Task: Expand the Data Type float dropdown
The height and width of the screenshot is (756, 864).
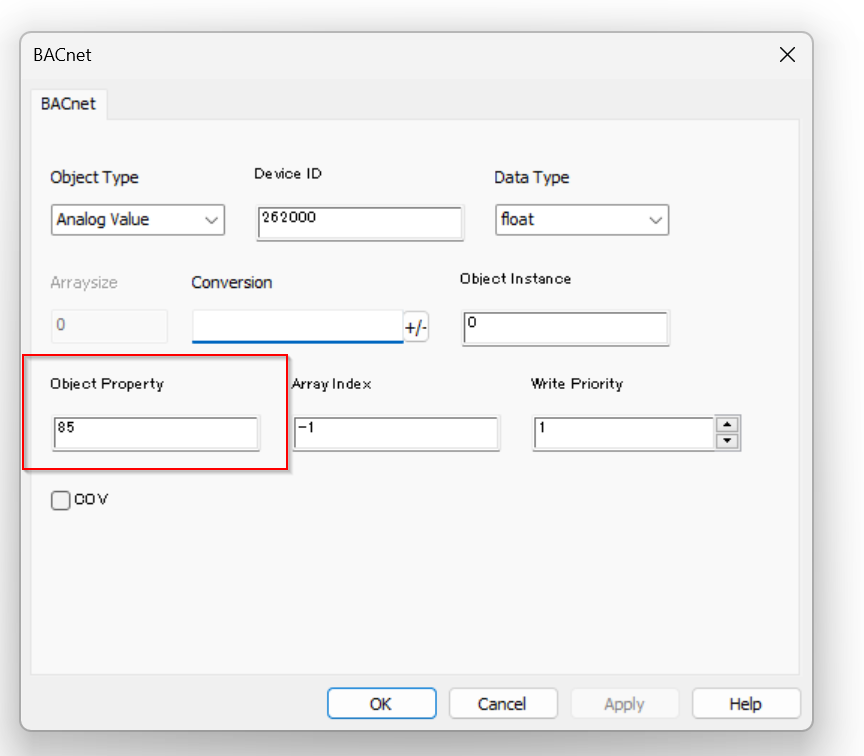Action: point(582,220)
